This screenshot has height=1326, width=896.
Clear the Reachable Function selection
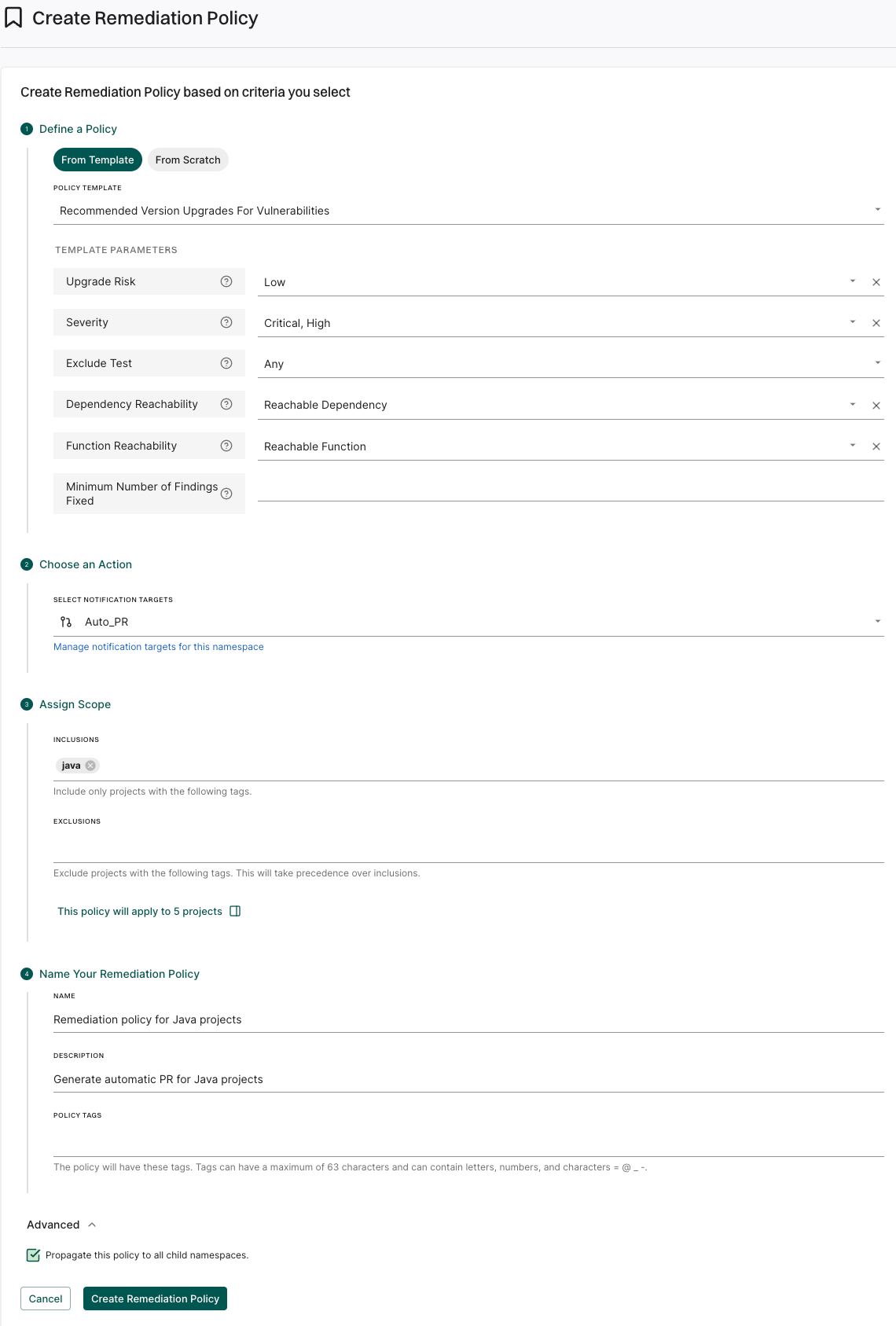(x=876, y=446)
